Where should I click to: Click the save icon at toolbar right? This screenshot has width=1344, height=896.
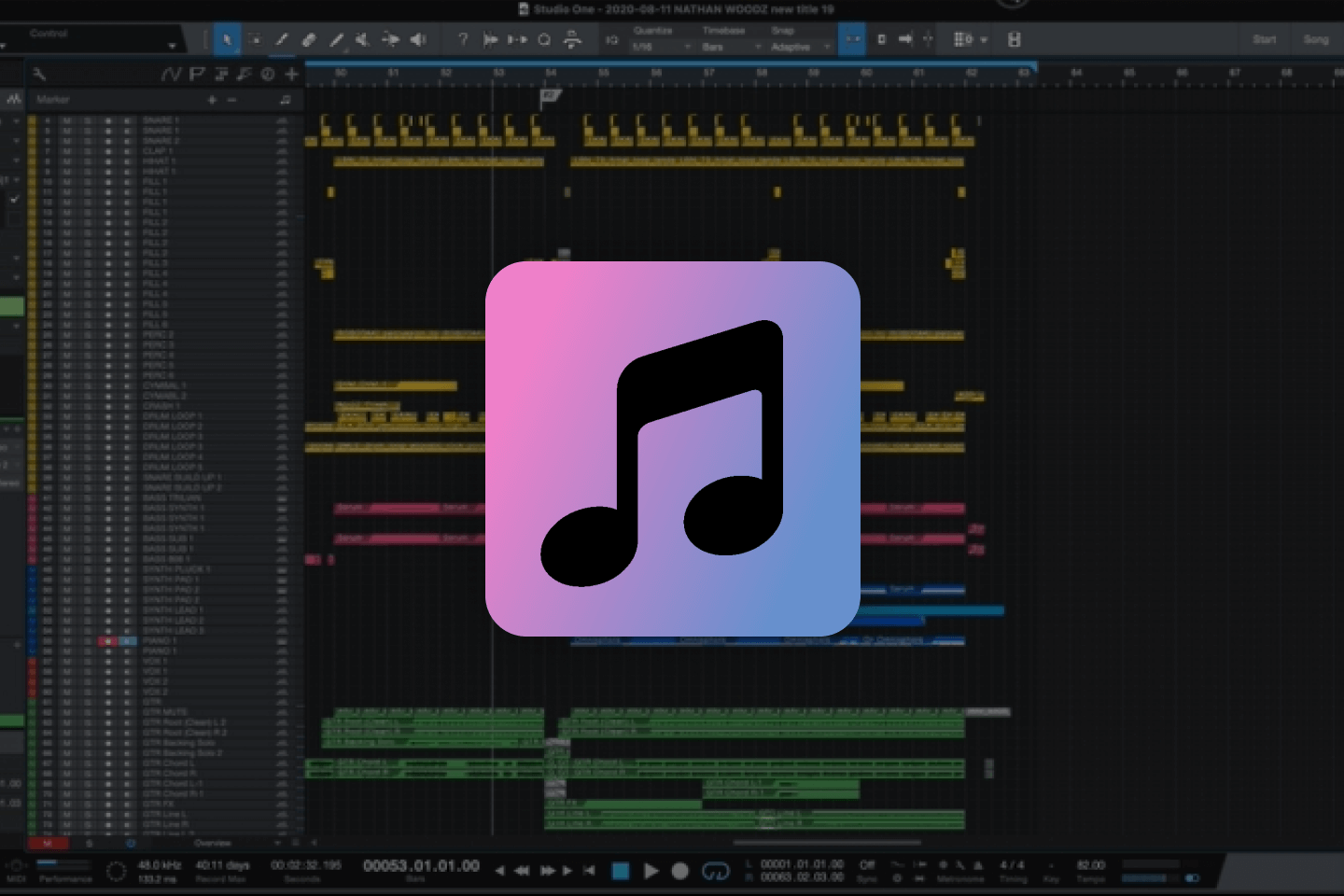coord(1015,39)
